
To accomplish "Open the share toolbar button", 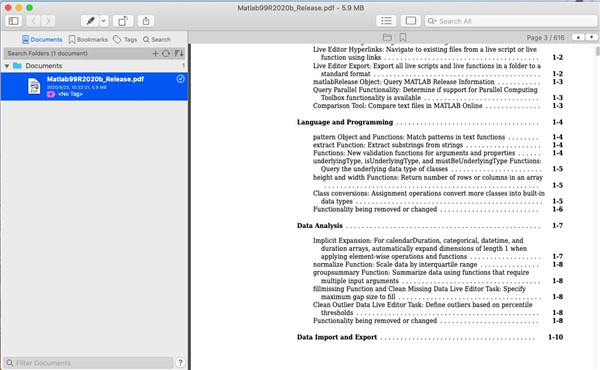I will 146,21.
